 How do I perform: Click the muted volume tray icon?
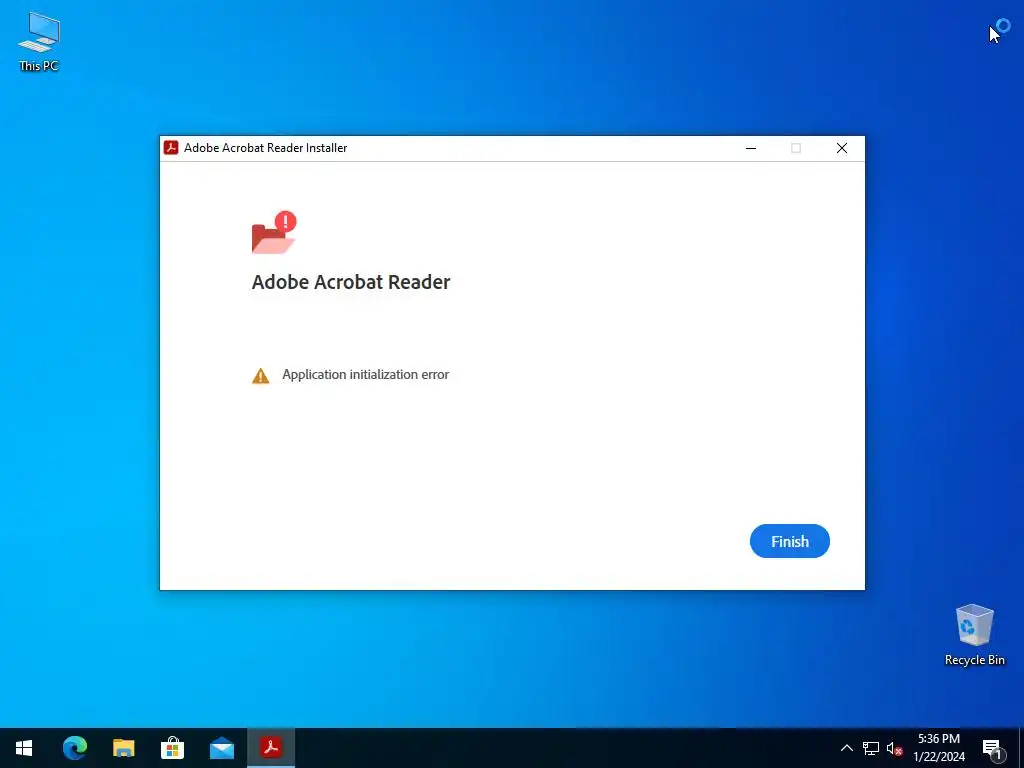click(894, 748)
